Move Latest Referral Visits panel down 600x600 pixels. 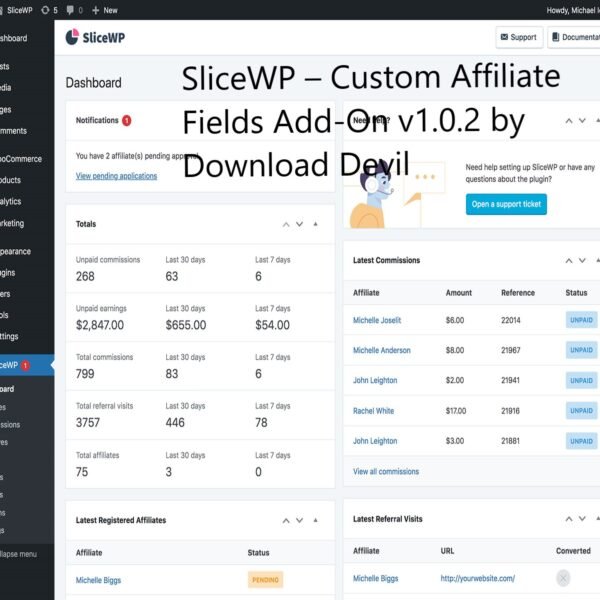coord(582,519)
